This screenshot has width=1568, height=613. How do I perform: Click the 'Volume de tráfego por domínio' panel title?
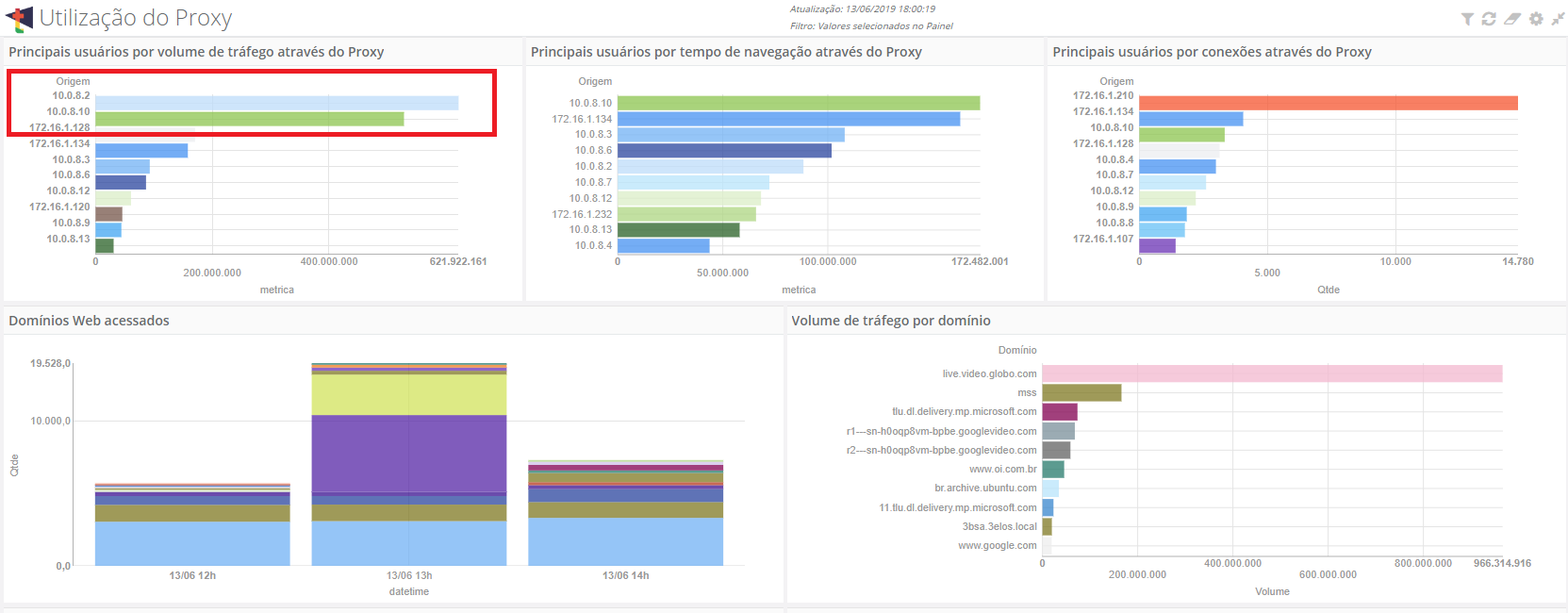(x=891, y=321)
